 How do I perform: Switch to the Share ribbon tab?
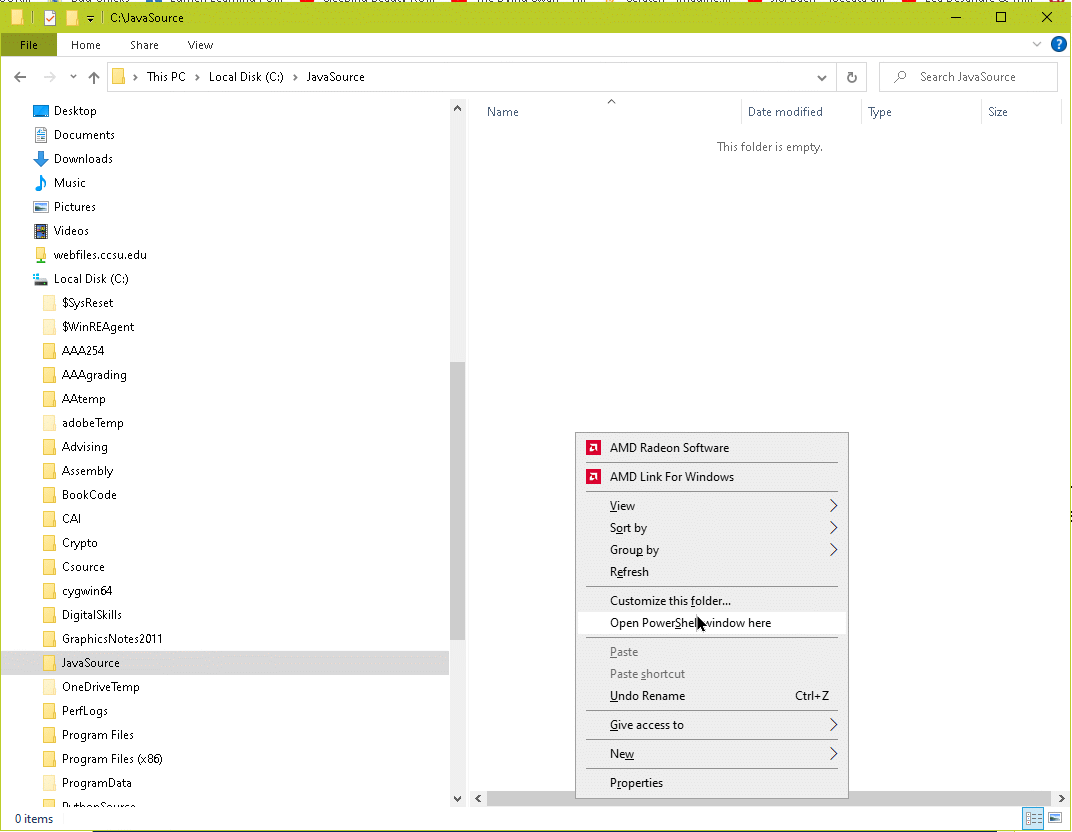tap(144, 45)
